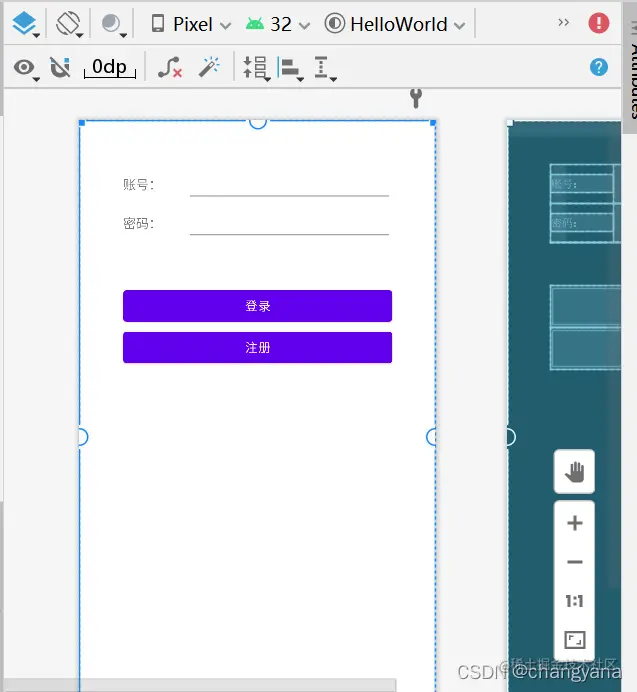Click the left-side constraint circle handle
The image size is (637, 692).
[83, 437]
